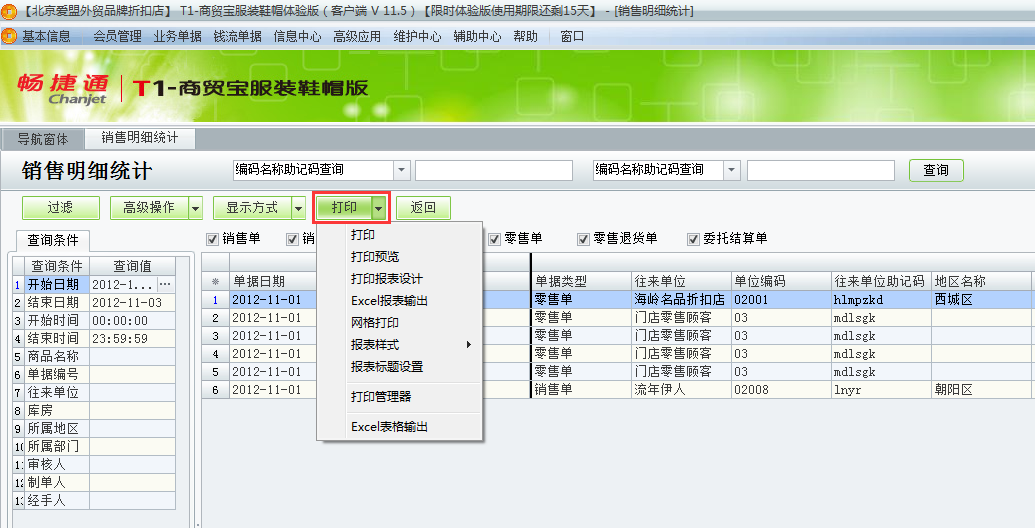Choose Excel报表输出 menu entry
The height and width of the screenshot is (528, 1035).
pyautogui.click(x=399, y=301)
